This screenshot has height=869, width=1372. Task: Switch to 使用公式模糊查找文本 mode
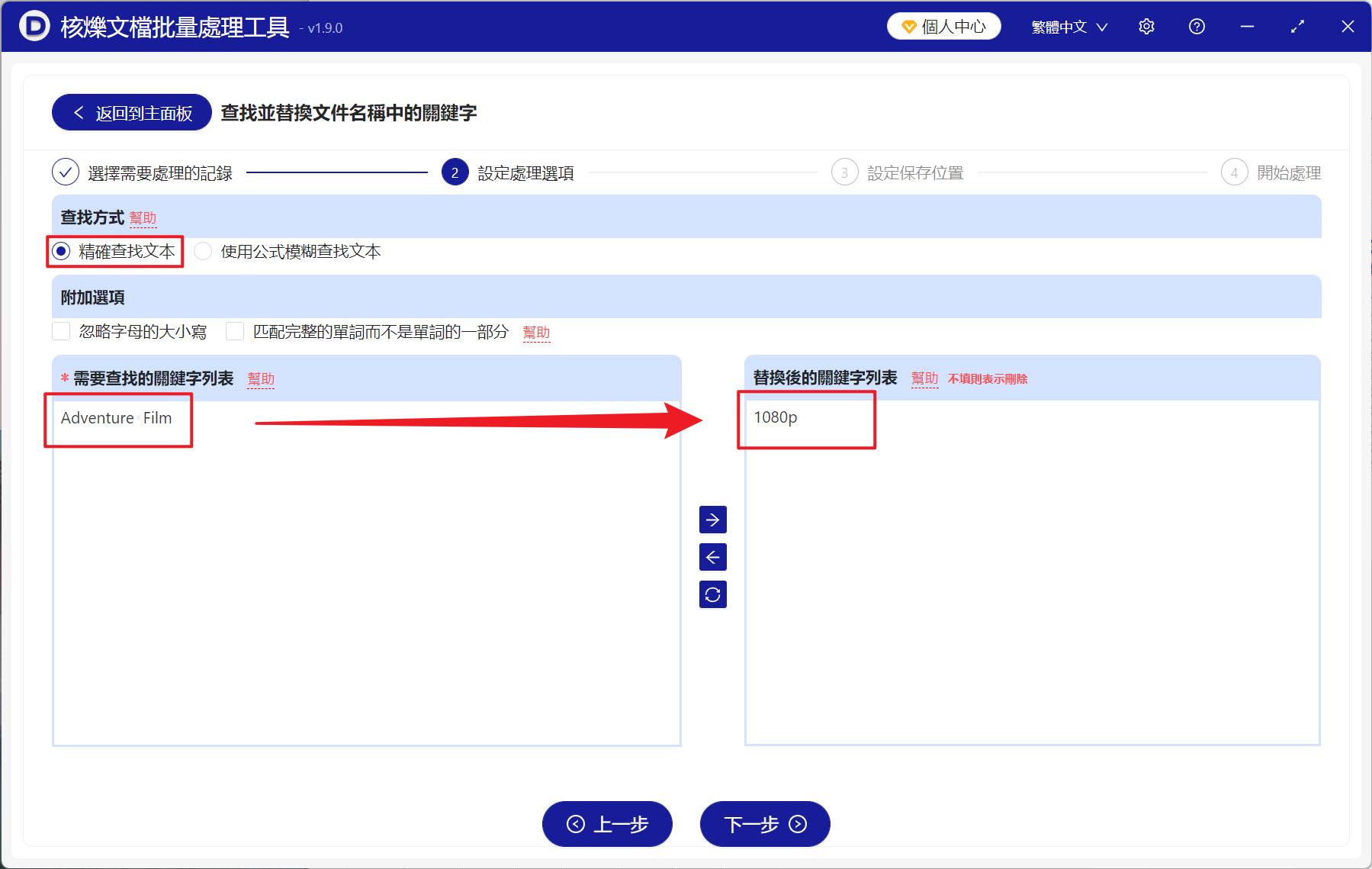[x=202, y=251]
